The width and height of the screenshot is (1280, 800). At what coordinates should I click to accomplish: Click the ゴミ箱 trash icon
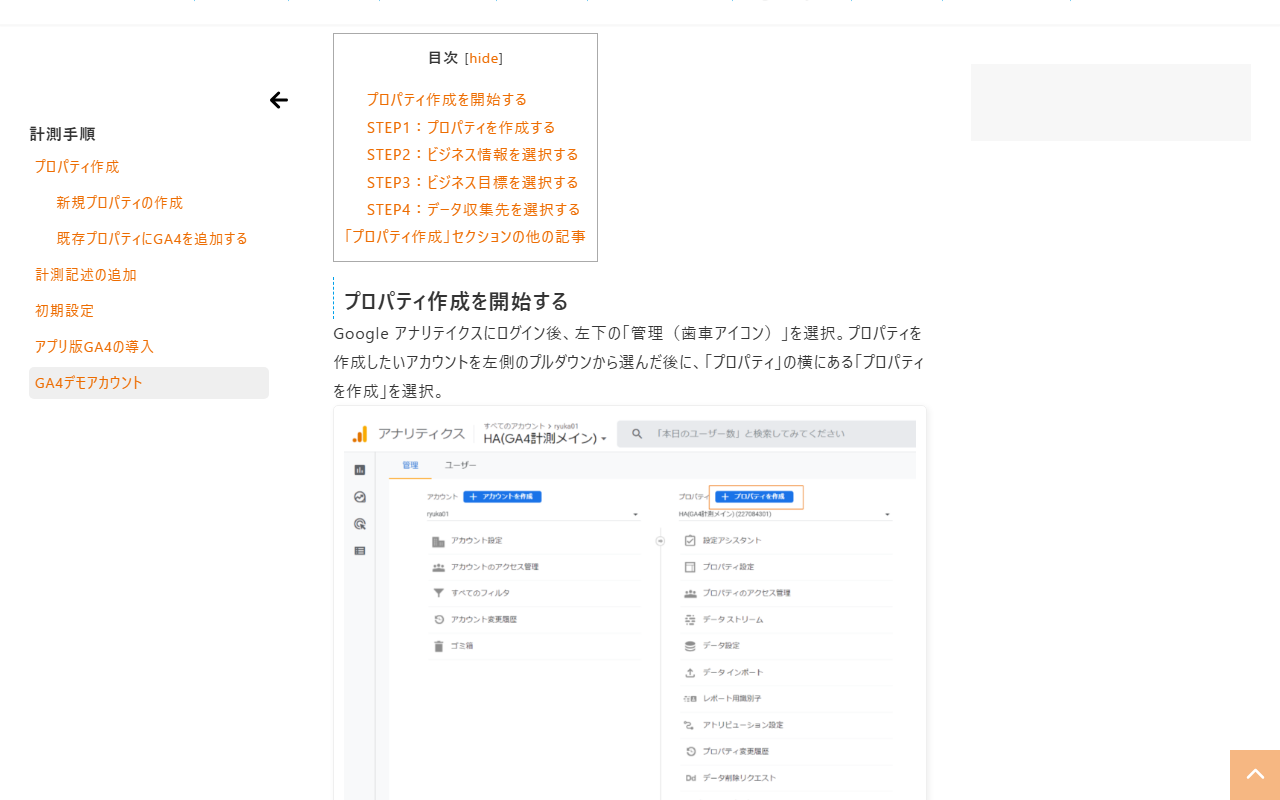[438, 646]
